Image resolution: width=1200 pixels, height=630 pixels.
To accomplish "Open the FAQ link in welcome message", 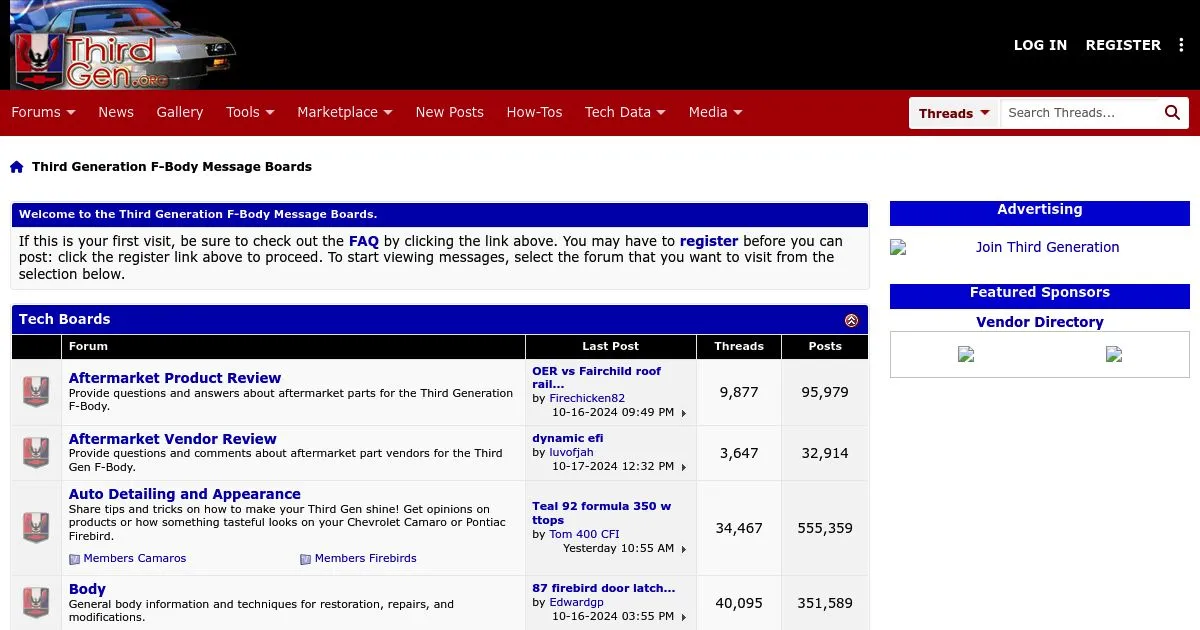I will pos(364,241).
